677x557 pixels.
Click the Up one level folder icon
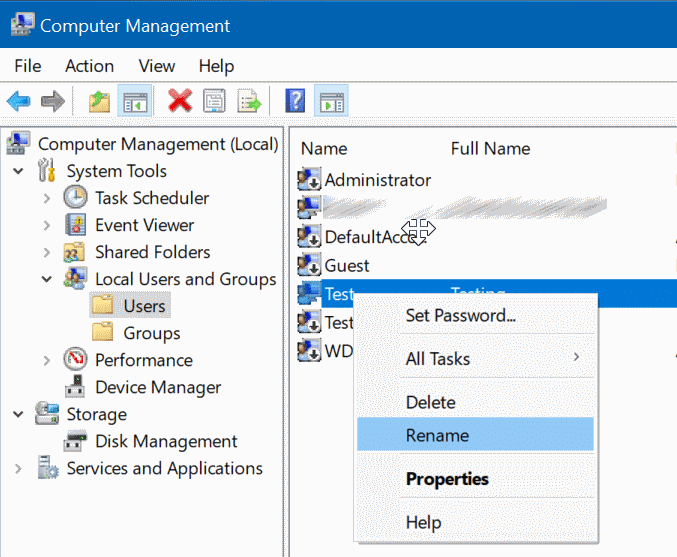[99, 101]
